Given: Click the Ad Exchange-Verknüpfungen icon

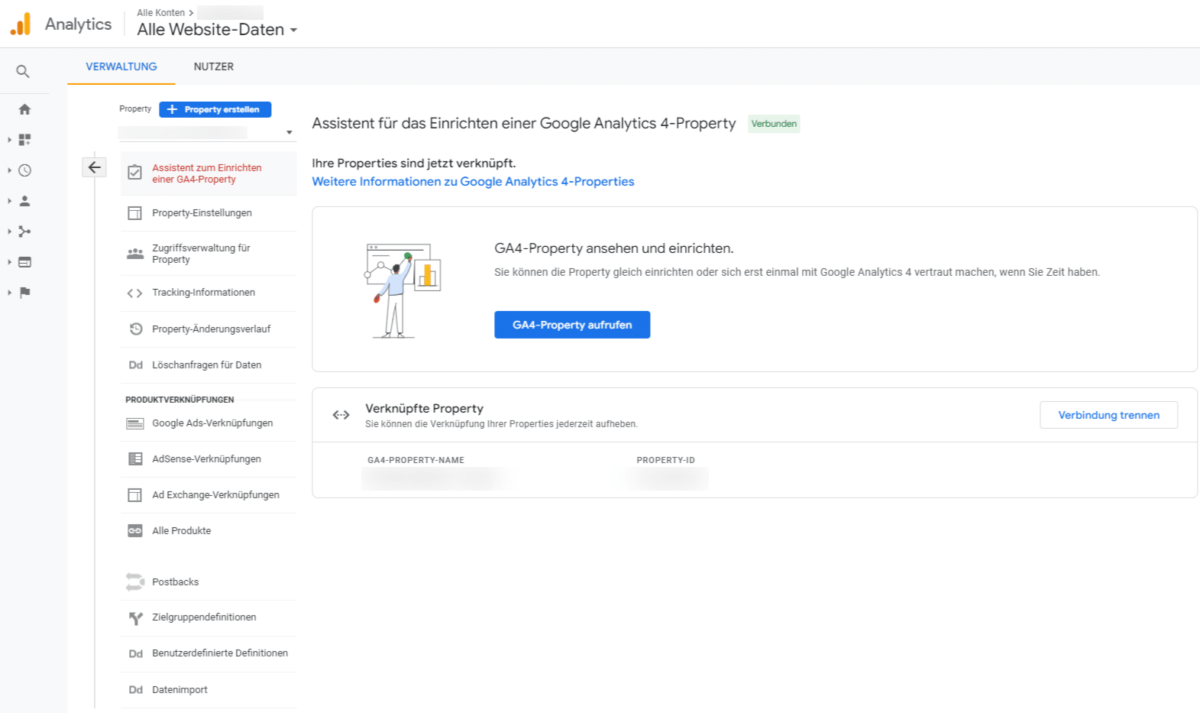Looking at the screenshot, I should (135, 495).
